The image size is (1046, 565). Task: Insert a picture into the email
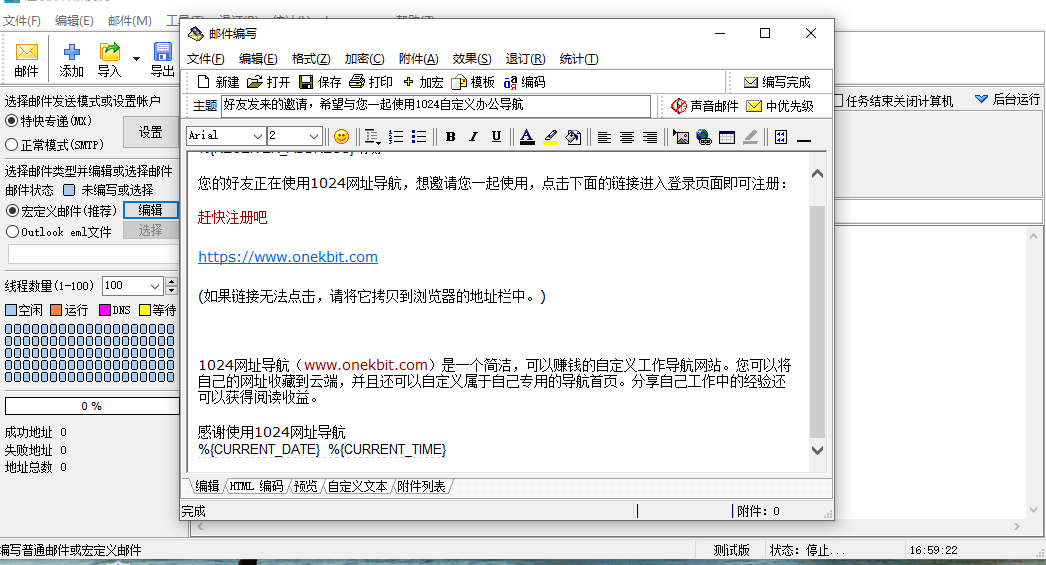pyautogui.click(x=681, y=137)
